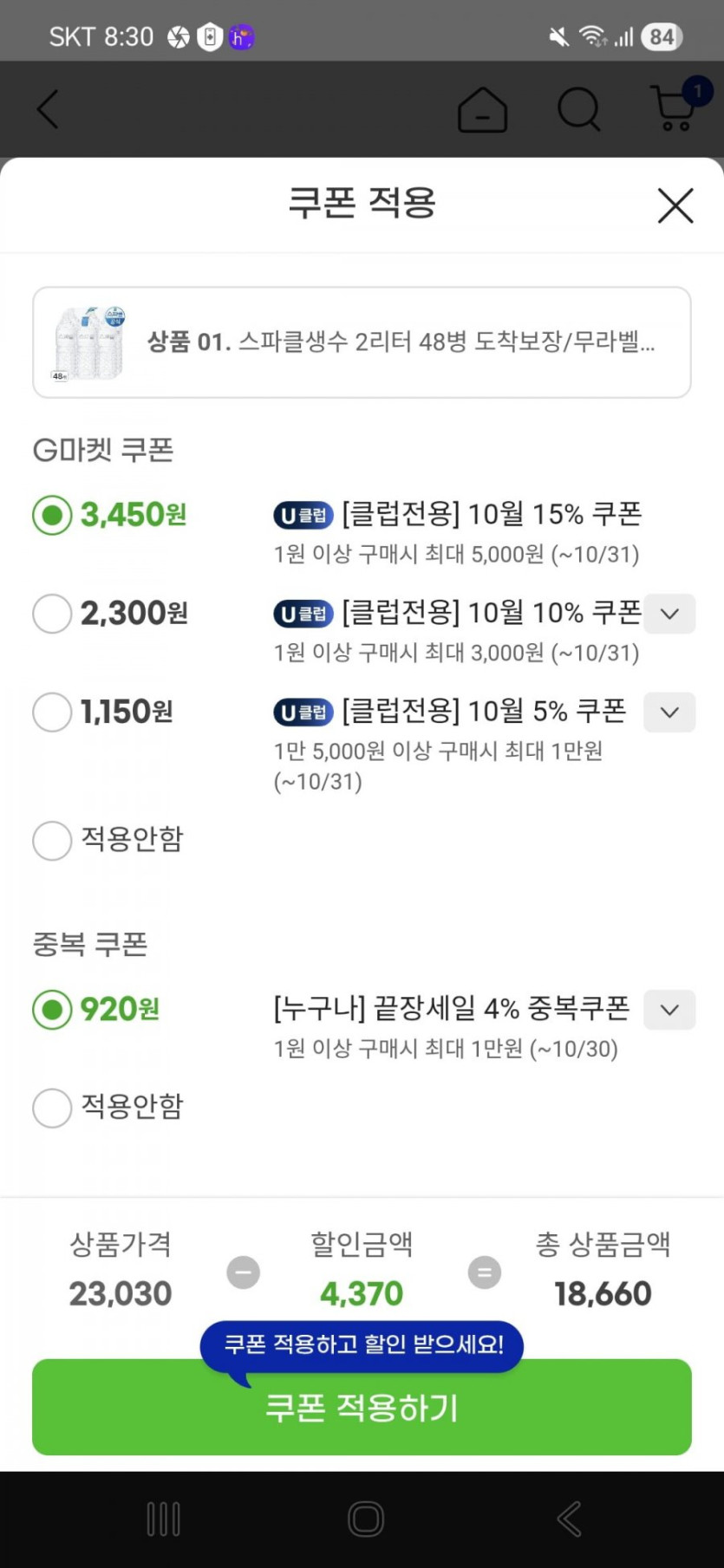Tap the Android back navigation button
724x1568 pixels.
point(569,1519)
